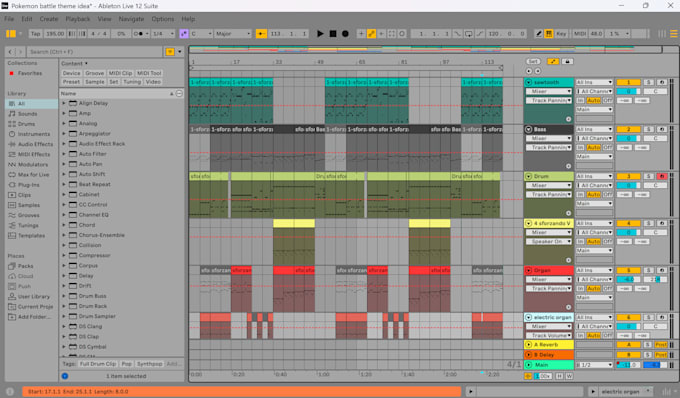Screen dimensions: 680x398
Task: Solo the B Delay return track
Action: pos(648,355)
